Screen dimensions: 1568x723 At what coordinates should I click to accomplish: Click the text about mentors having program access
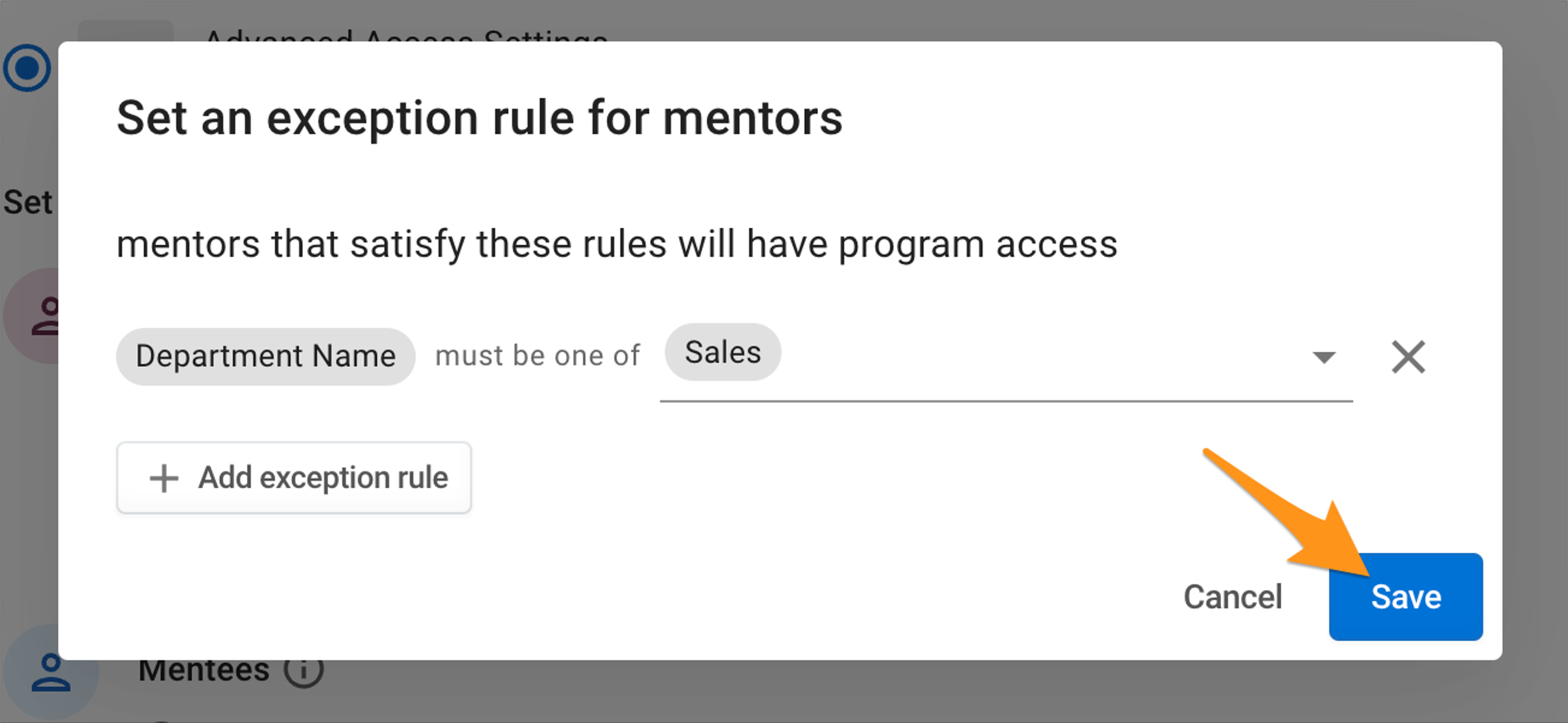[617, 245]
